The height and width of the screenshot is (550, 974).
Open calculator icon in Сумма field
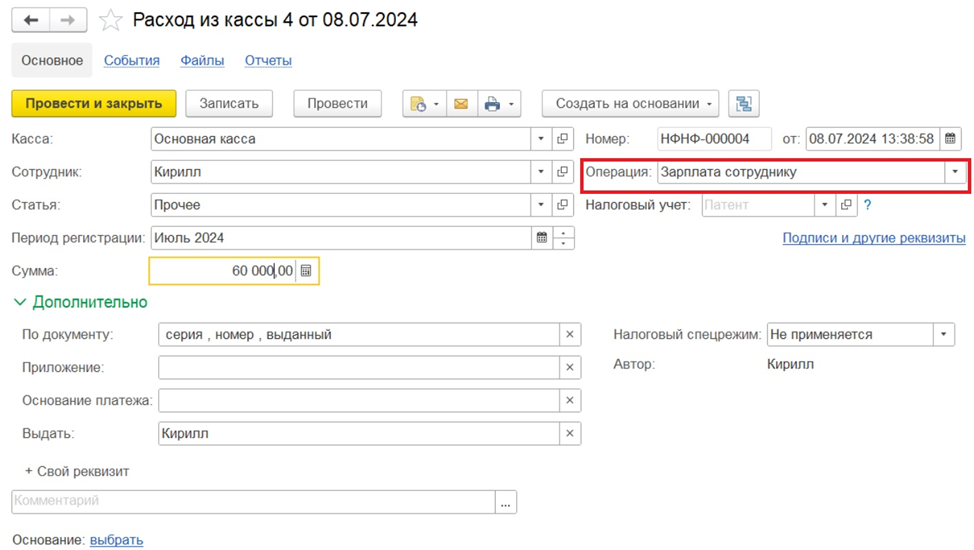[306, 271]
